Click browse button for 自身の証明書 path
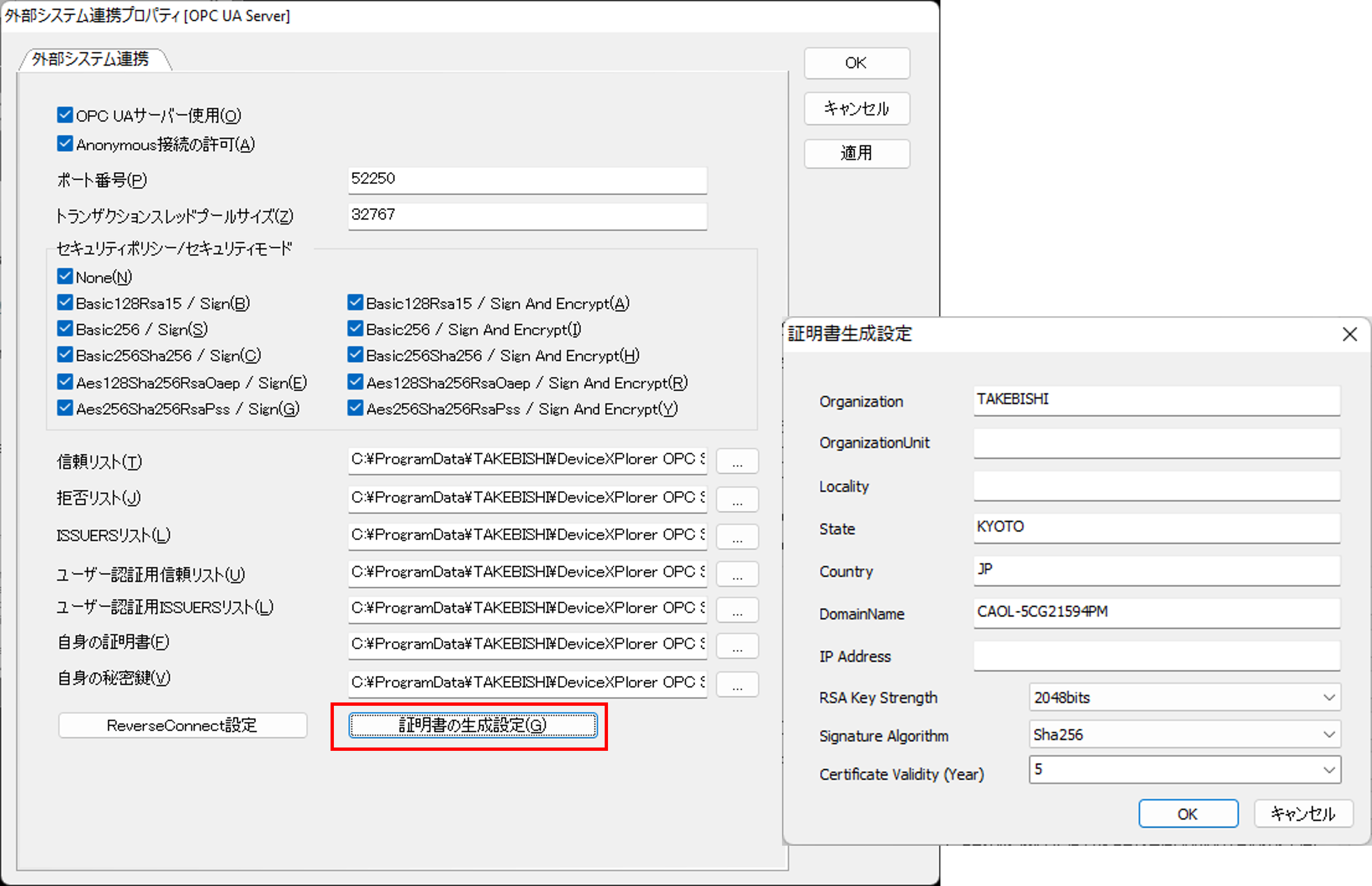 coord(737,646)
